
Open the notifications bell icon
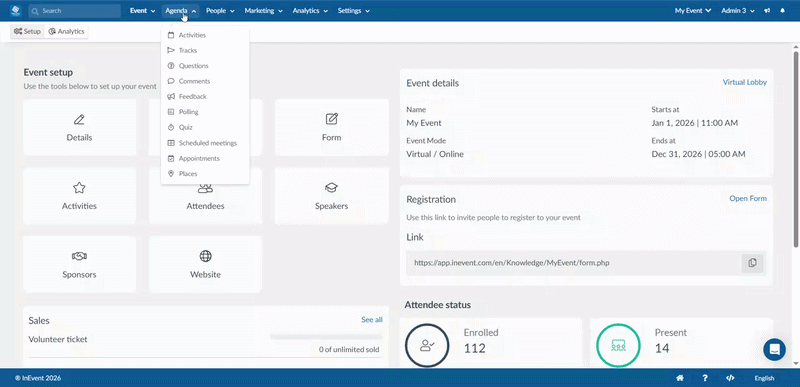pyautogui.click(x=783, y=11)
